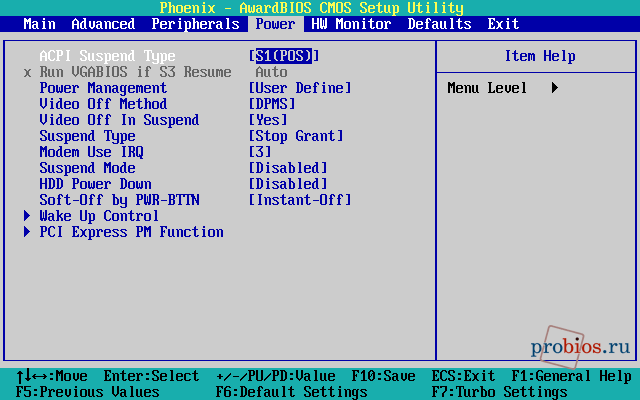This screenshot has height=400, width=640.
Task: Open the Main menu tab
Action: tap(40, 24)
